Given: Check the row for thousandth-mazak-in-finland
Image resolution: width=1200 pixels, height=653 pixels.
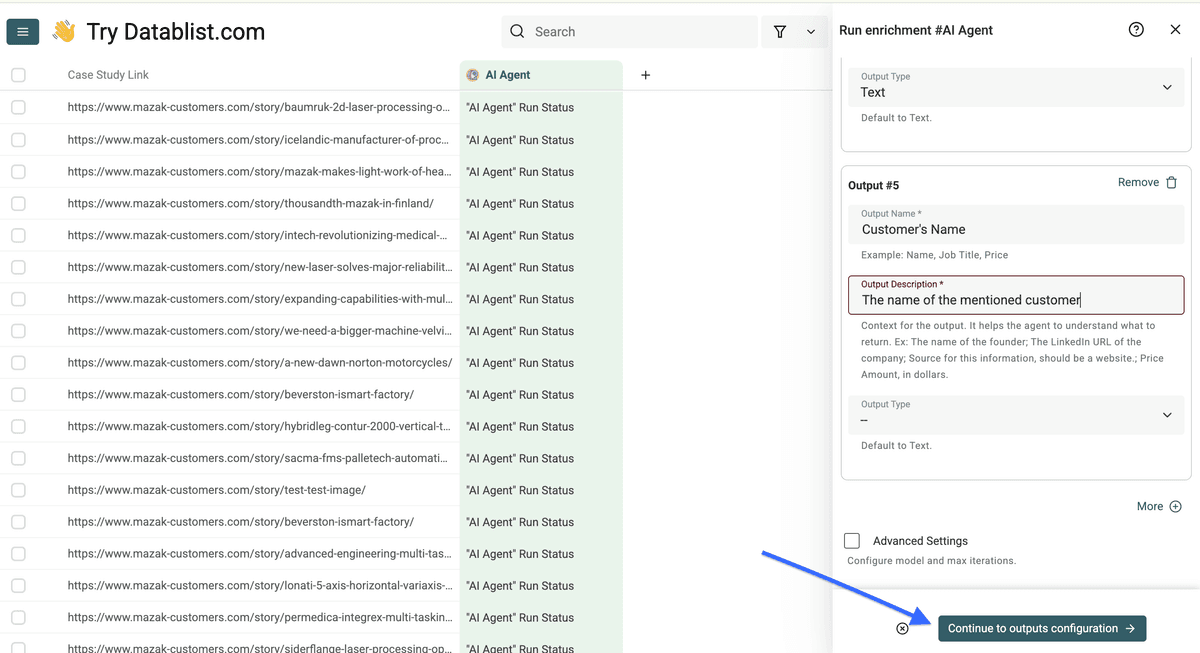Looking at the screenshot, I should 18,203.
